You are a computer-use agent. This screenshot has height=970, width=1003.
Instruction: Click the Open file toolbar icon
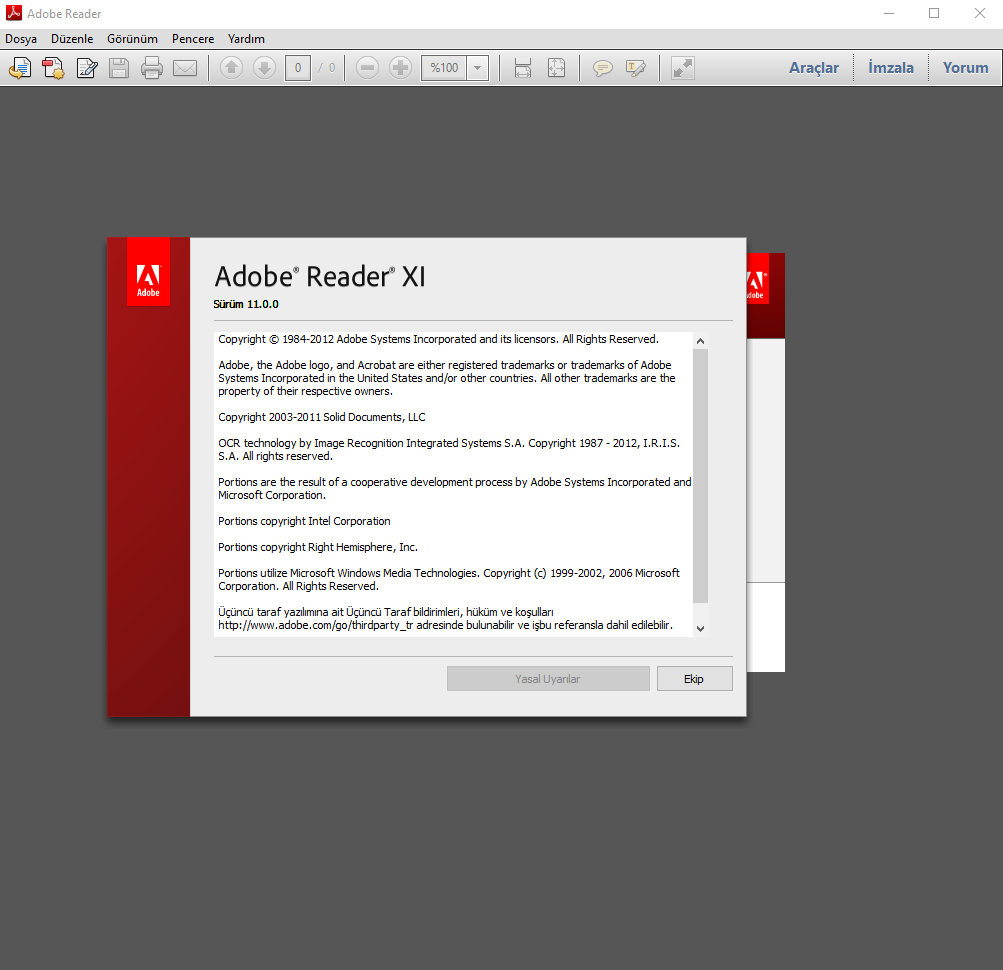click(x=20, y=68)
